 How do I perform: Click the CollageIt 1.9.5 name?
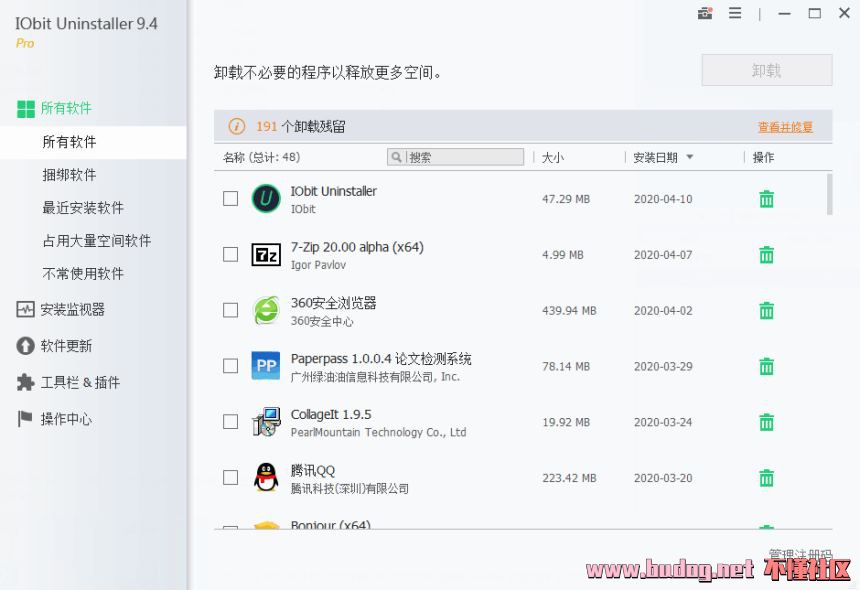coord(331,415)
